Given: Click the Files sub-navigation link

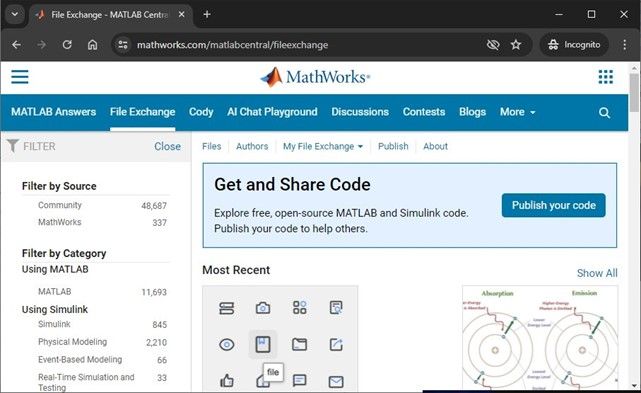Looking at the screenshot, I should pyautogui.click(x=211, y=146).
